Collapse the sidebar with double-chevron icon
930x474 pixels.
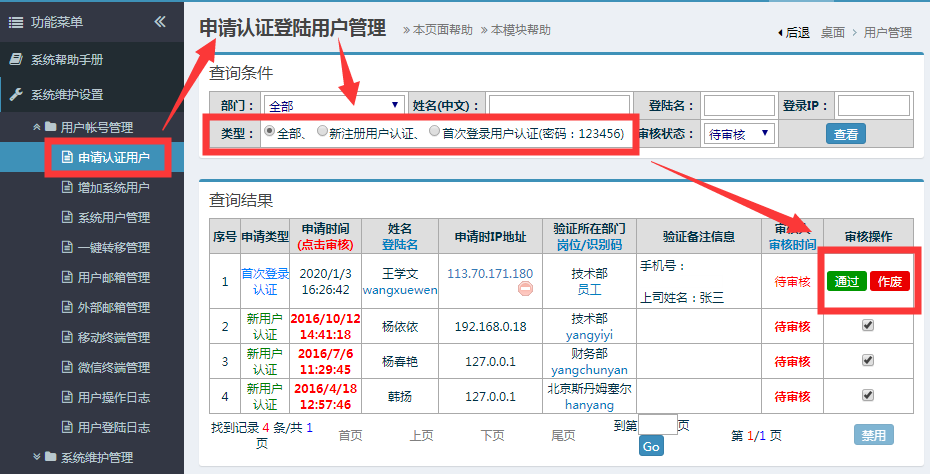(160, 21)
